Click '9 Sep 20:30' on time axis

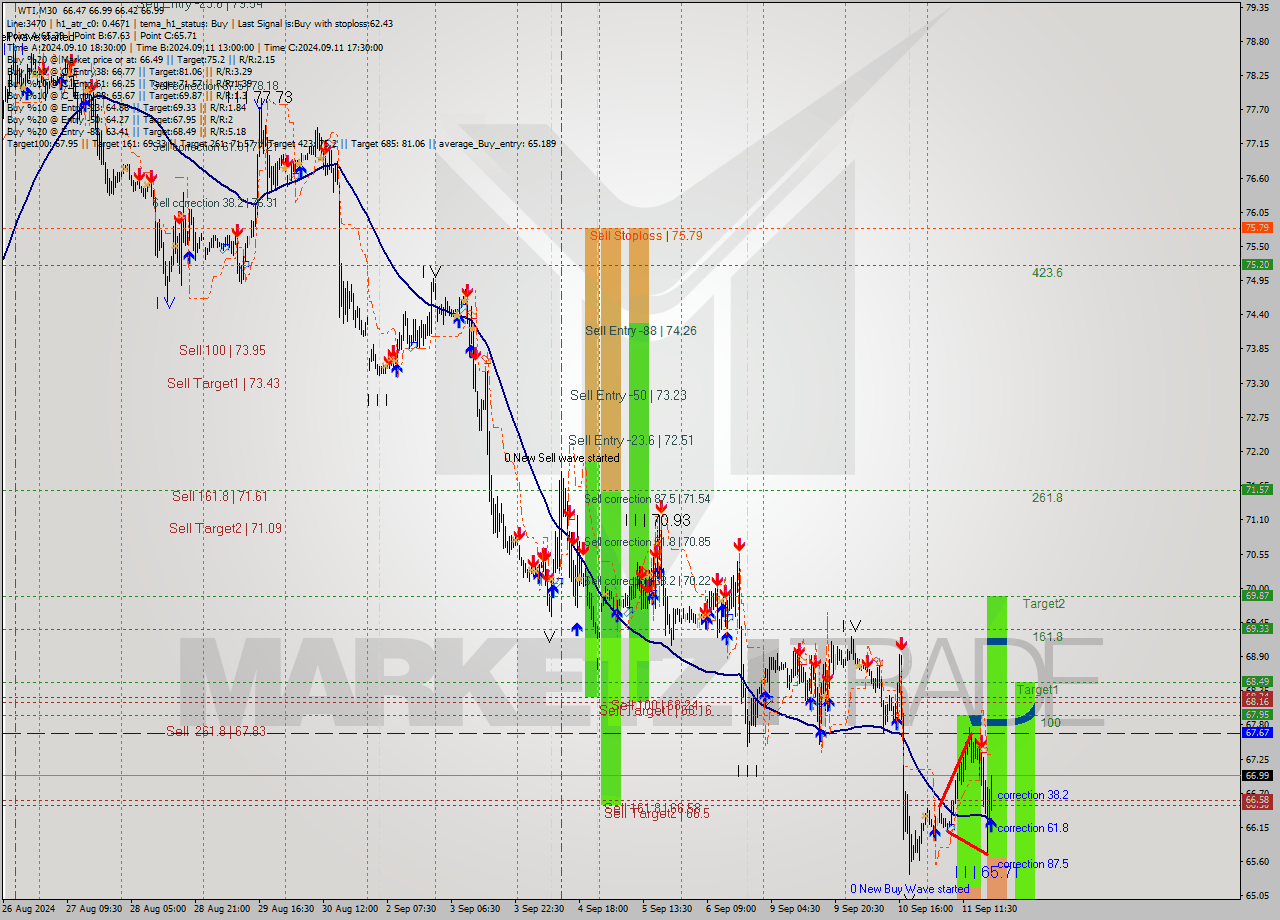(858, 909)
